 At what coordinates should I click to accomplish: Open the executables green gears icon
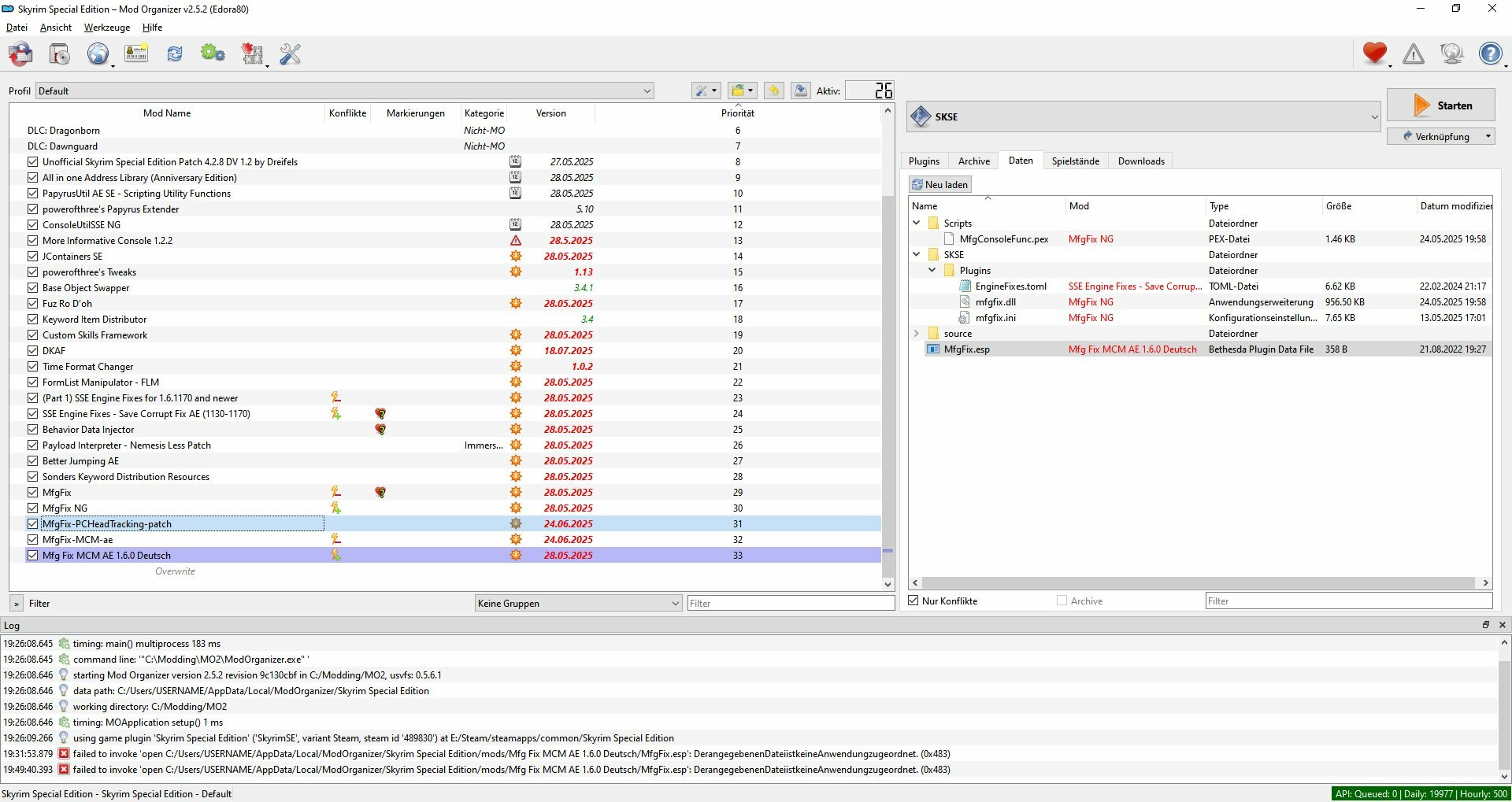tap(213, 54)
